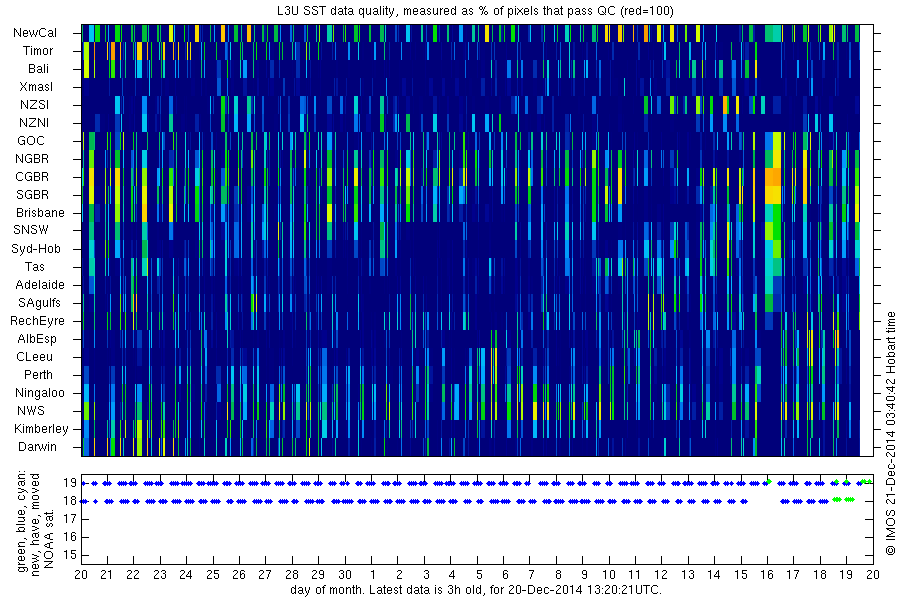This screenshot has width=900, height=600.
Task: Click the Ningaloo region label
Action: (x=40, y=393)
